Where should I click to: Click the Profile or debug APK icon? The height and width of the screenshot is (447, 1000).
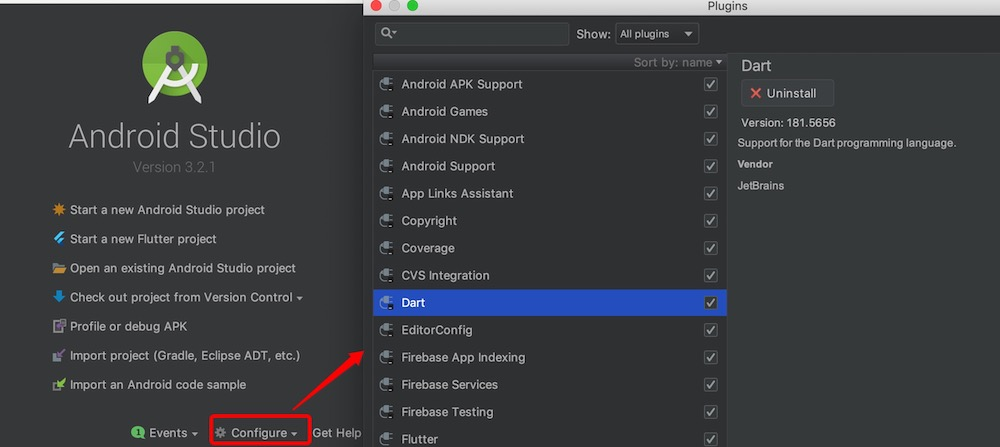pos(59,326)
